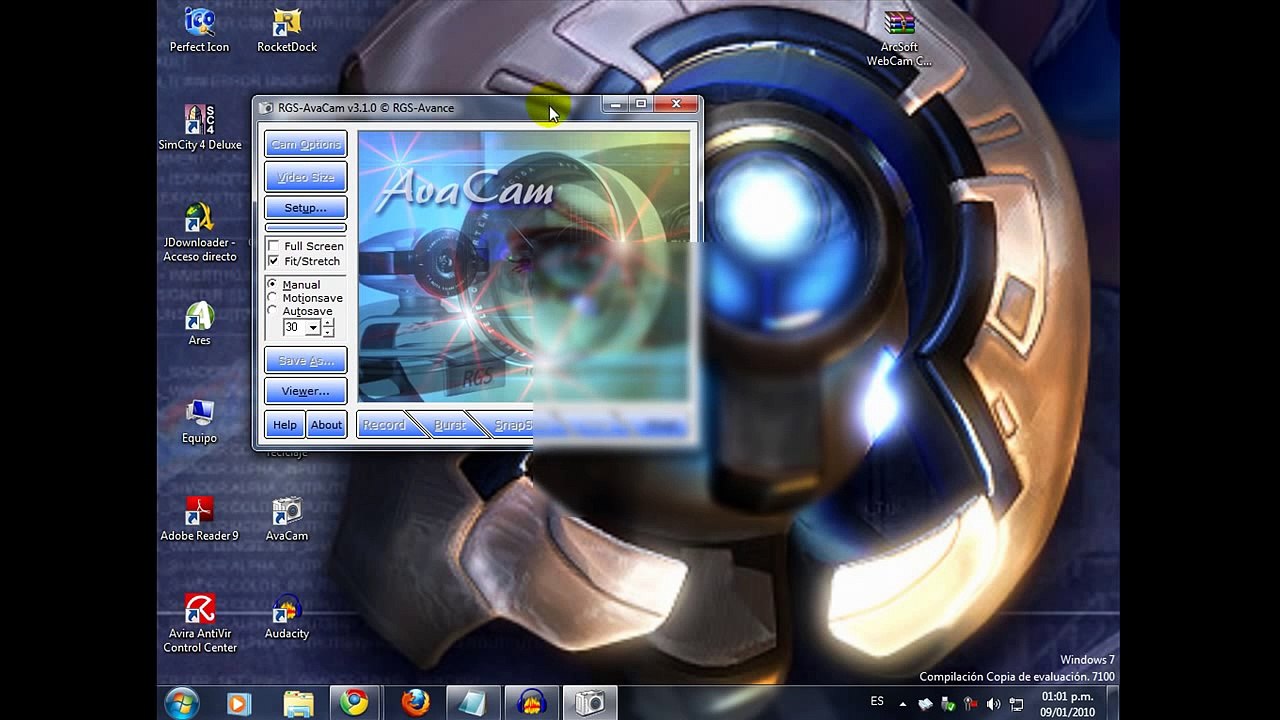Minimize the AvaCam window

[616, 104]
